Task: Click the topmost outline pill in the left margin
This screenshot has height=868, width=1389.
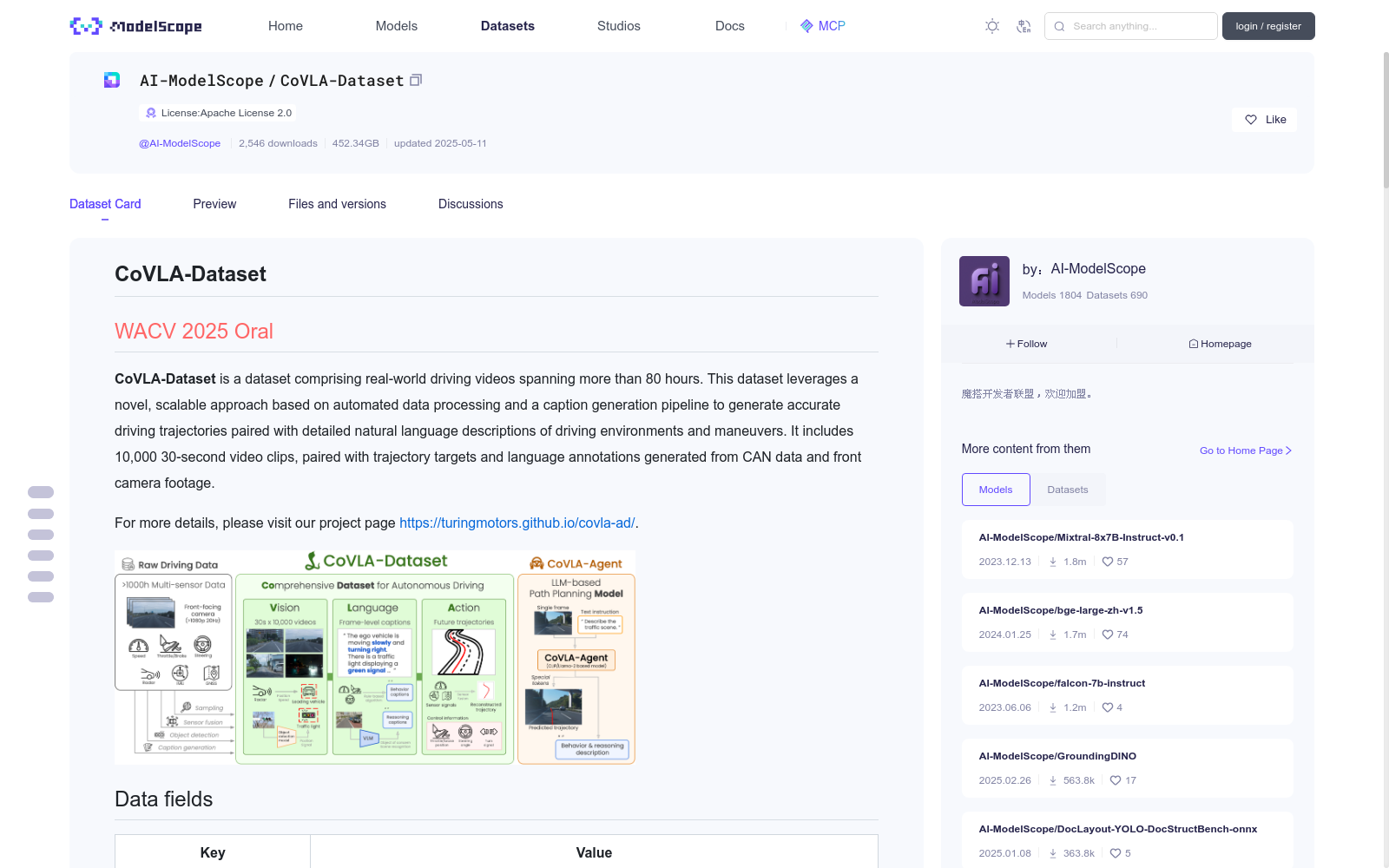Action: tap(41, 492)
